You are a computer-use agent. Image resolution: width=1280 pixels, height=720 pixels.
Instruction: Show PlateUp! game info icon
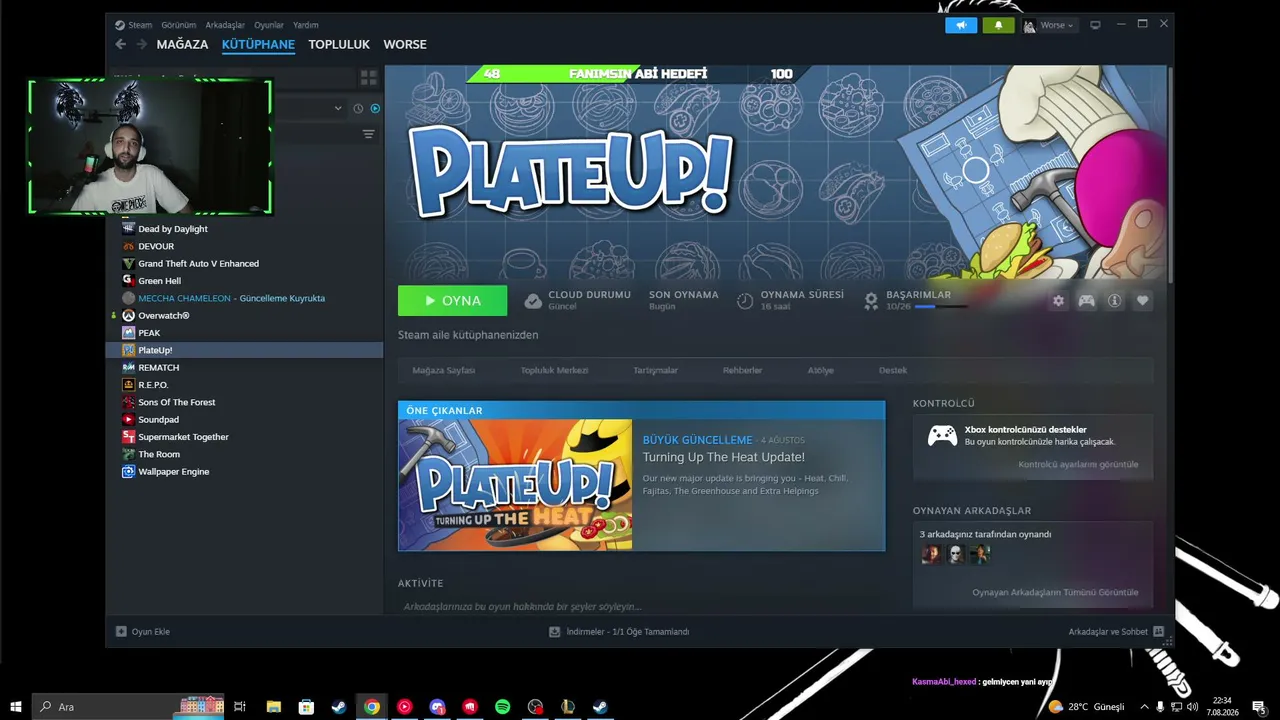1114,300
